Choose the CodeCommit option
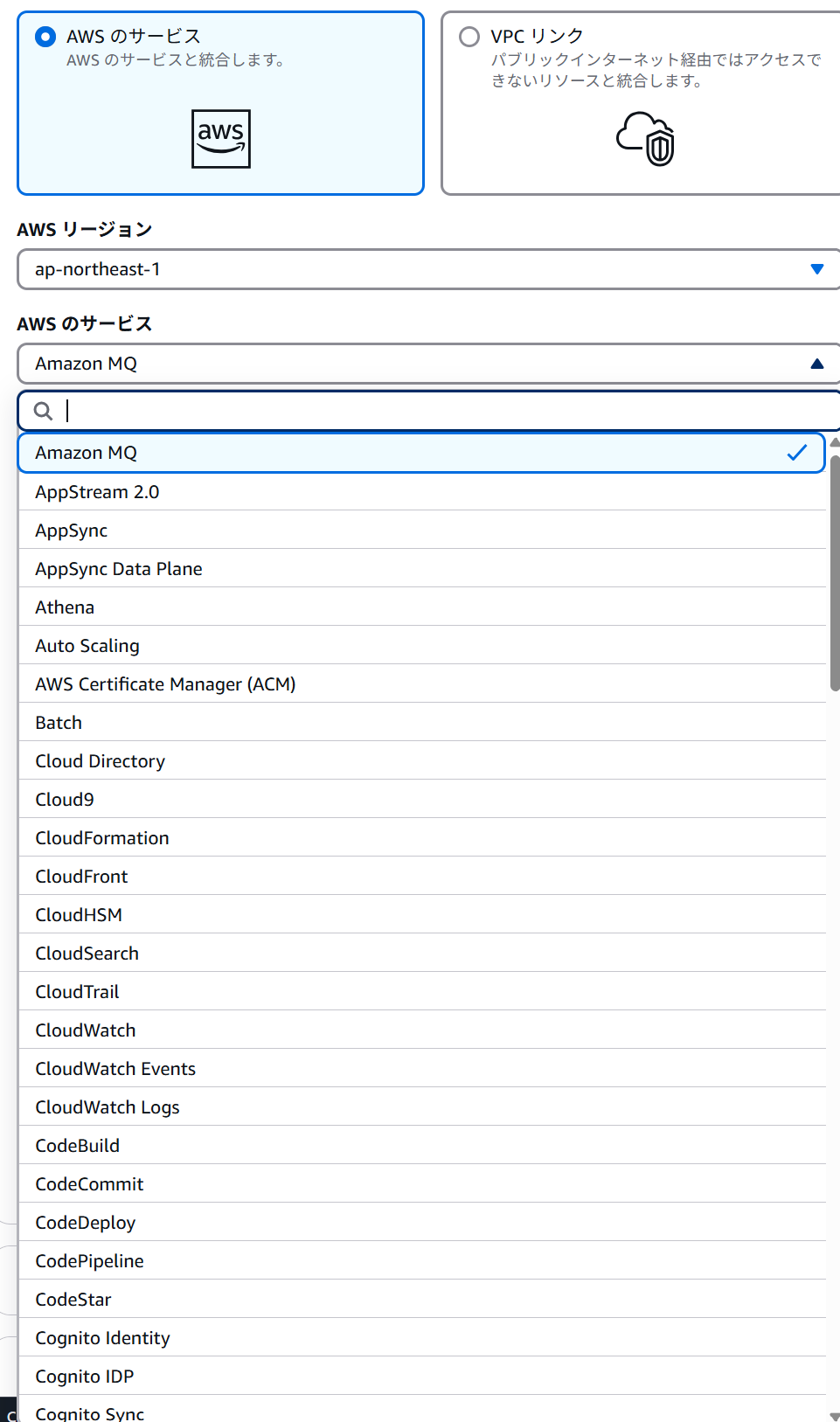Viewport: 840px width, 1422px height. (x=422, y=1184)
